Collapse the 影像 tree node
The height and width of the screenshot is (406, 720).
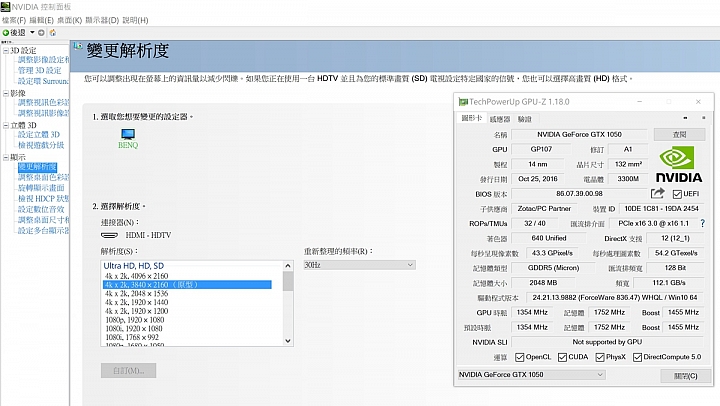tap(6, 93)
